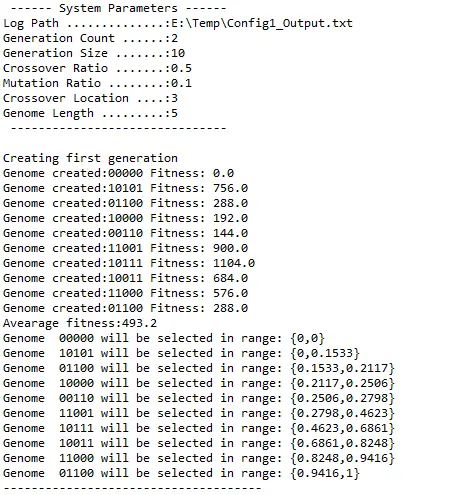Select the range {0.4623,0.6861}
Screen dimensions: 464x495
[x=342, y=428]
